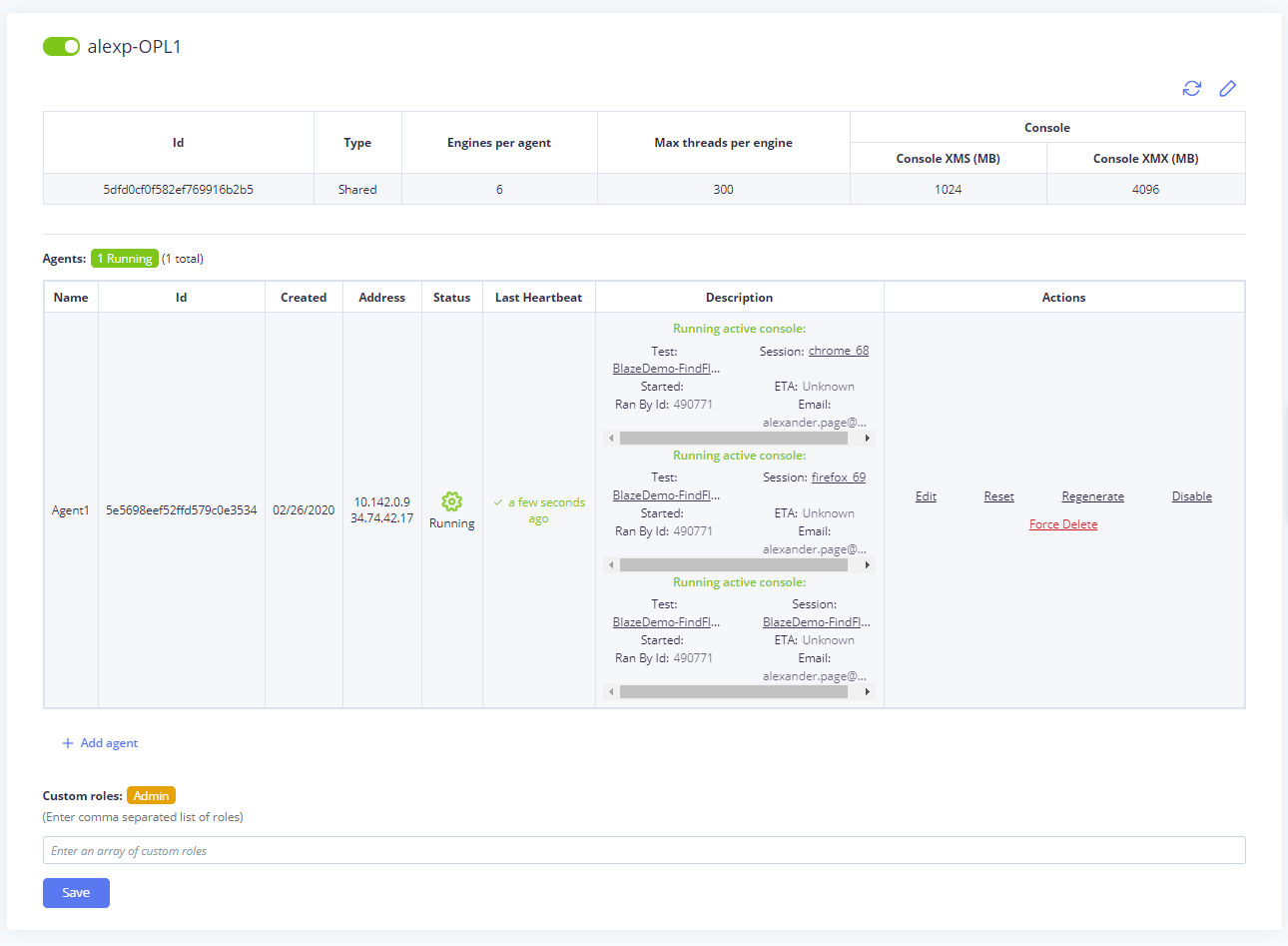The image size is (1288, 946).
Task: Click Regenerate for Agent1
Action: point(1092,496)
